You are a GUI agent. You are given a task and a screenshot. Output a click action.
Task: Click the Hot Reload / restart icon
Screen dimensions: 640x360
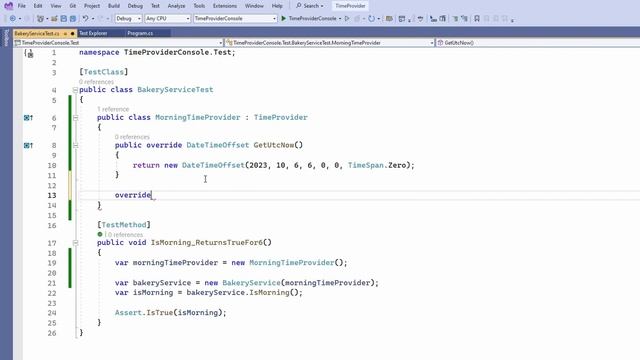[x=371, y=18]
